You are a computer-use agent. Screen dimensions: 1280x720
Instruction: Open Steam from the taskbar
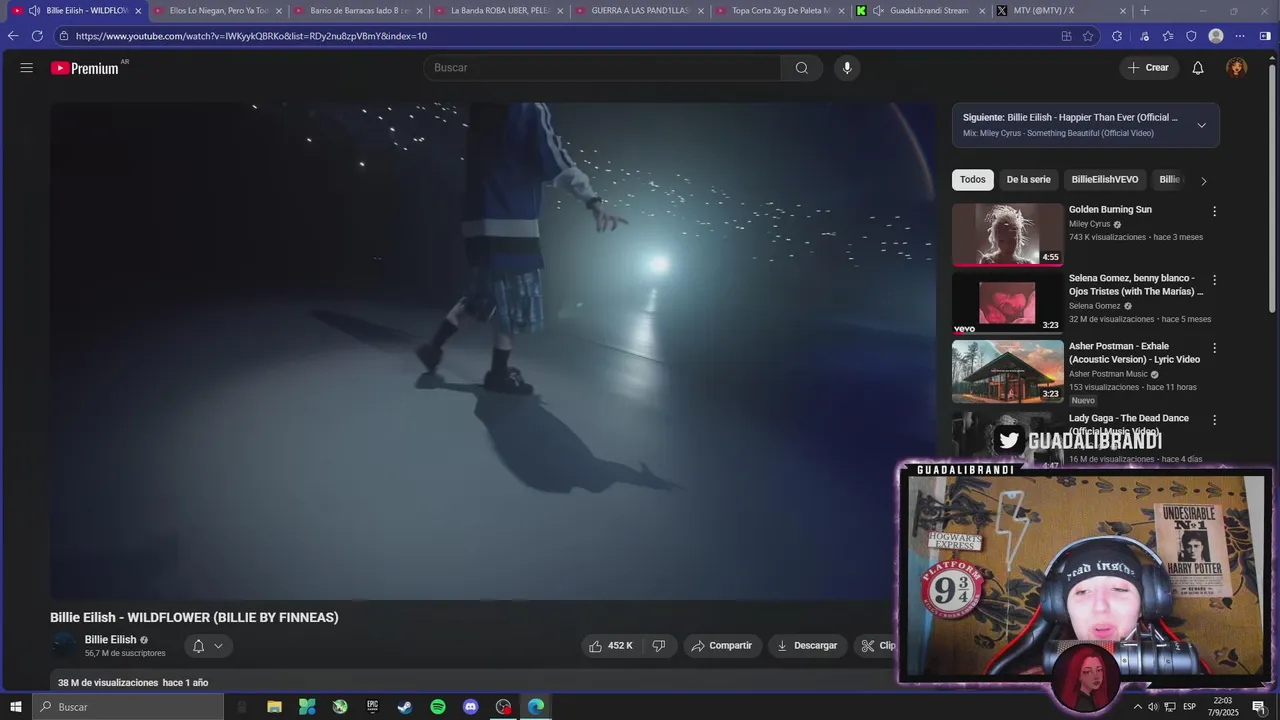(x=405, y=707)
